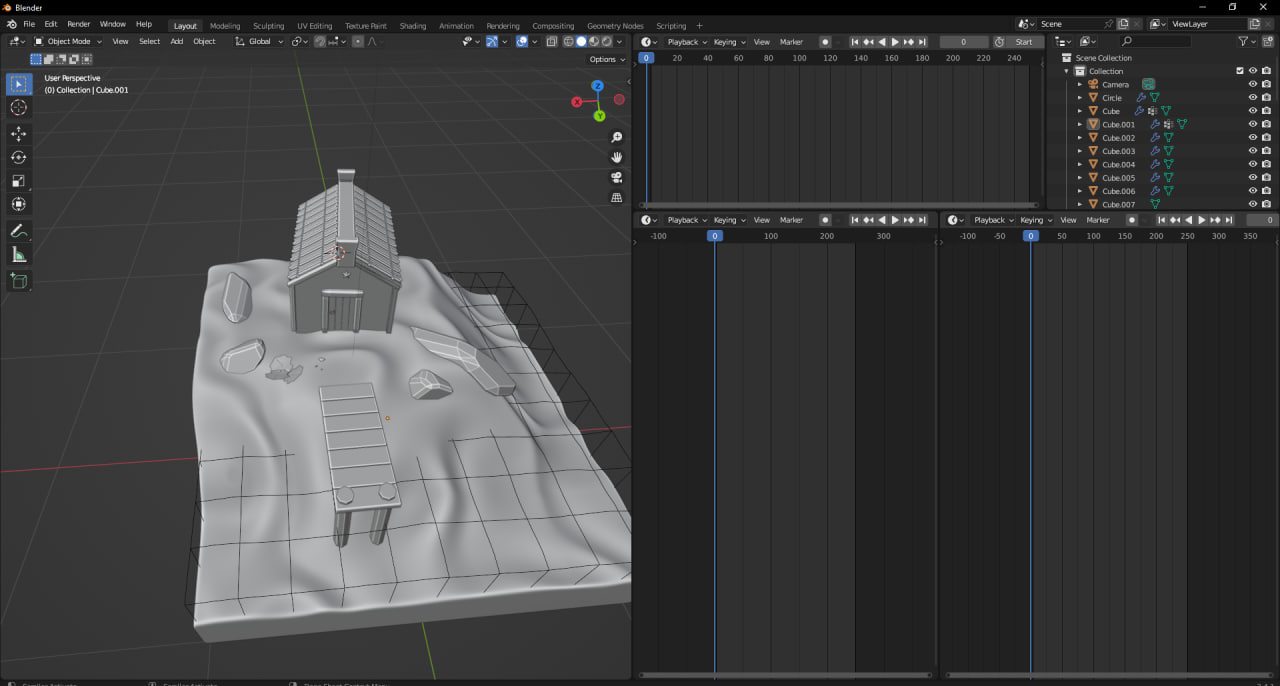Screen dimensions: 1280x686
Task: Click the pan hand icon in viewport
Action: [x=617, y=157]
